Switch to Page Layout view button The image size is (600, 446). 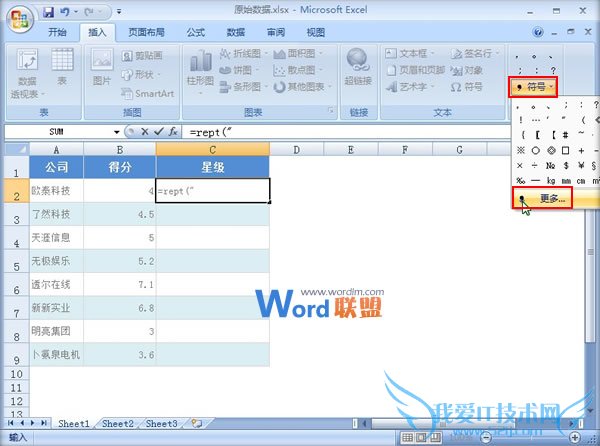coord(421,437)
